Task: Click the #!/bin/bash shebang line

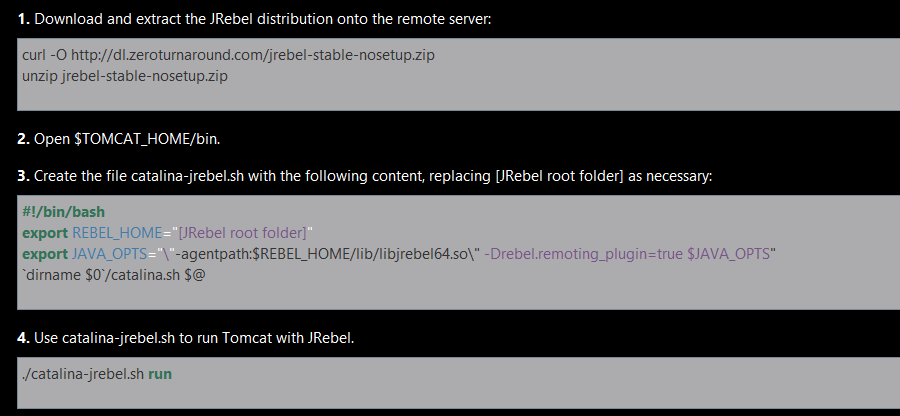Action: tap(63, 212)
